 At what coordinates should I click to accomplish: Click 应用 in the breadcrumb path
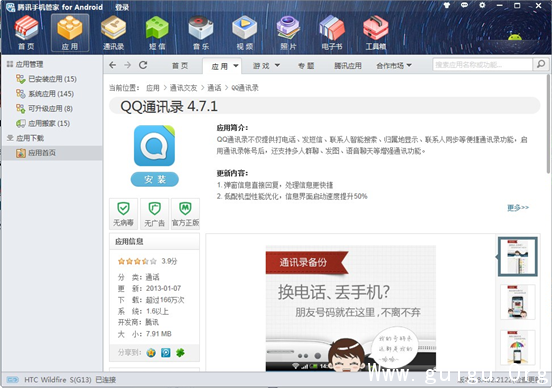(x=153, y=88)
